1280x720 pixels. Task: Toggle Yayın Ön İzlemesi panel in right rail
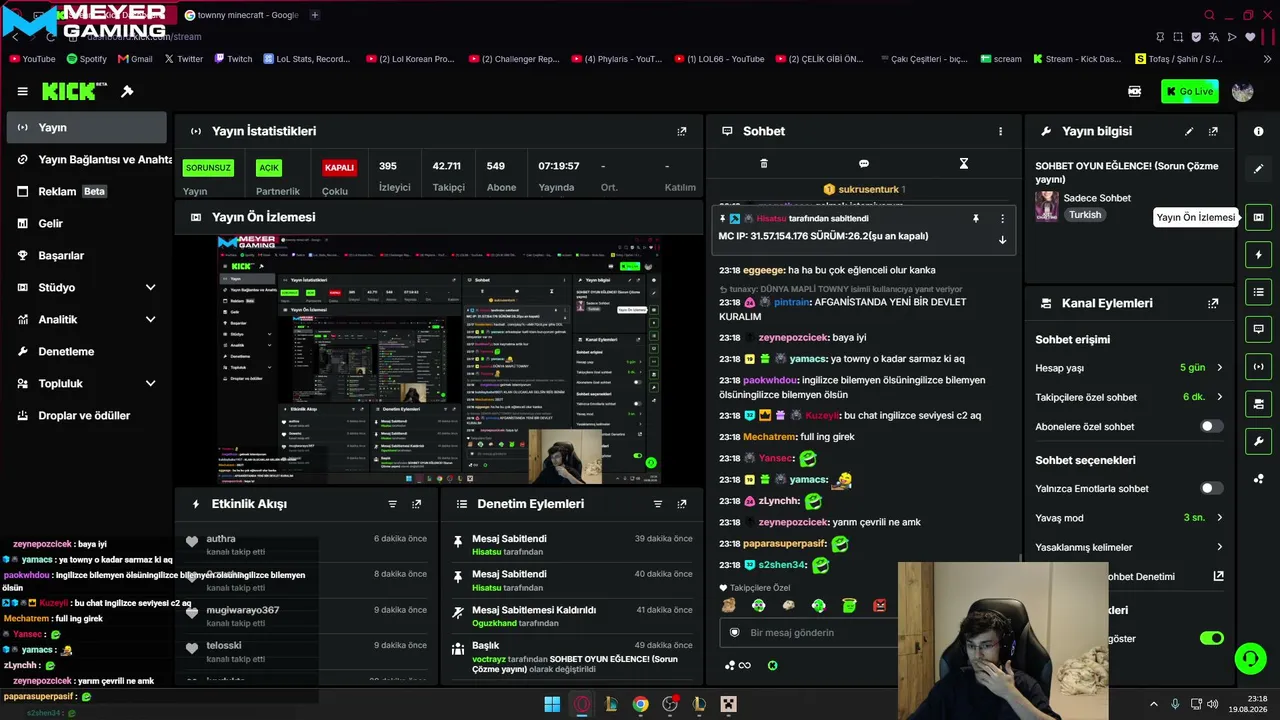[1258, 217]
